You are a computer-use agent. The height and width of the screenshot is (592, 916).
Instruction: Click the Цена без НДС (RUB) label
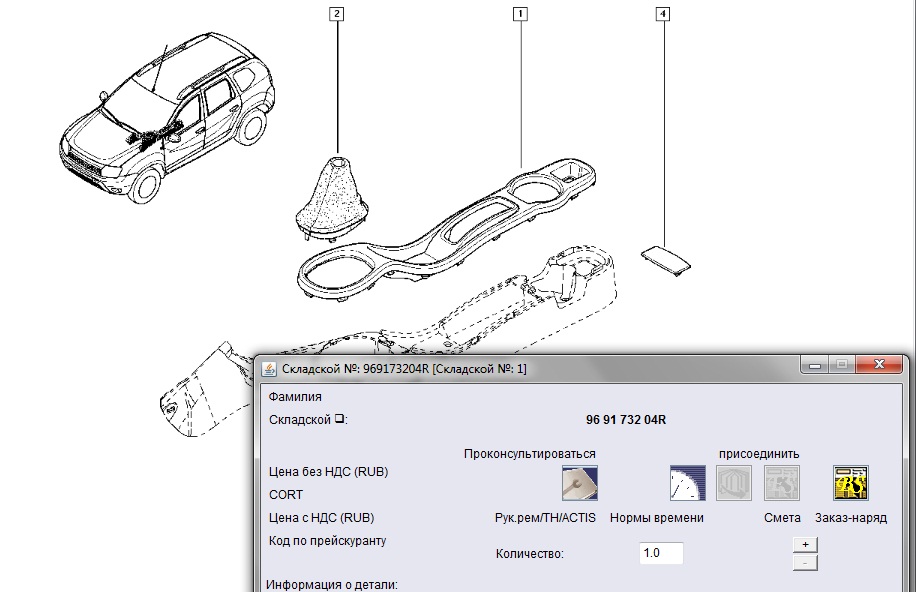(328, 472)
